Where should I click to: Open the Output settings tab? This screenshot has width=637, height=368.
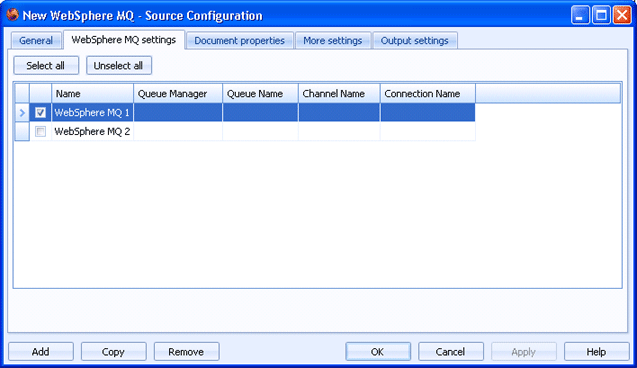415,41
